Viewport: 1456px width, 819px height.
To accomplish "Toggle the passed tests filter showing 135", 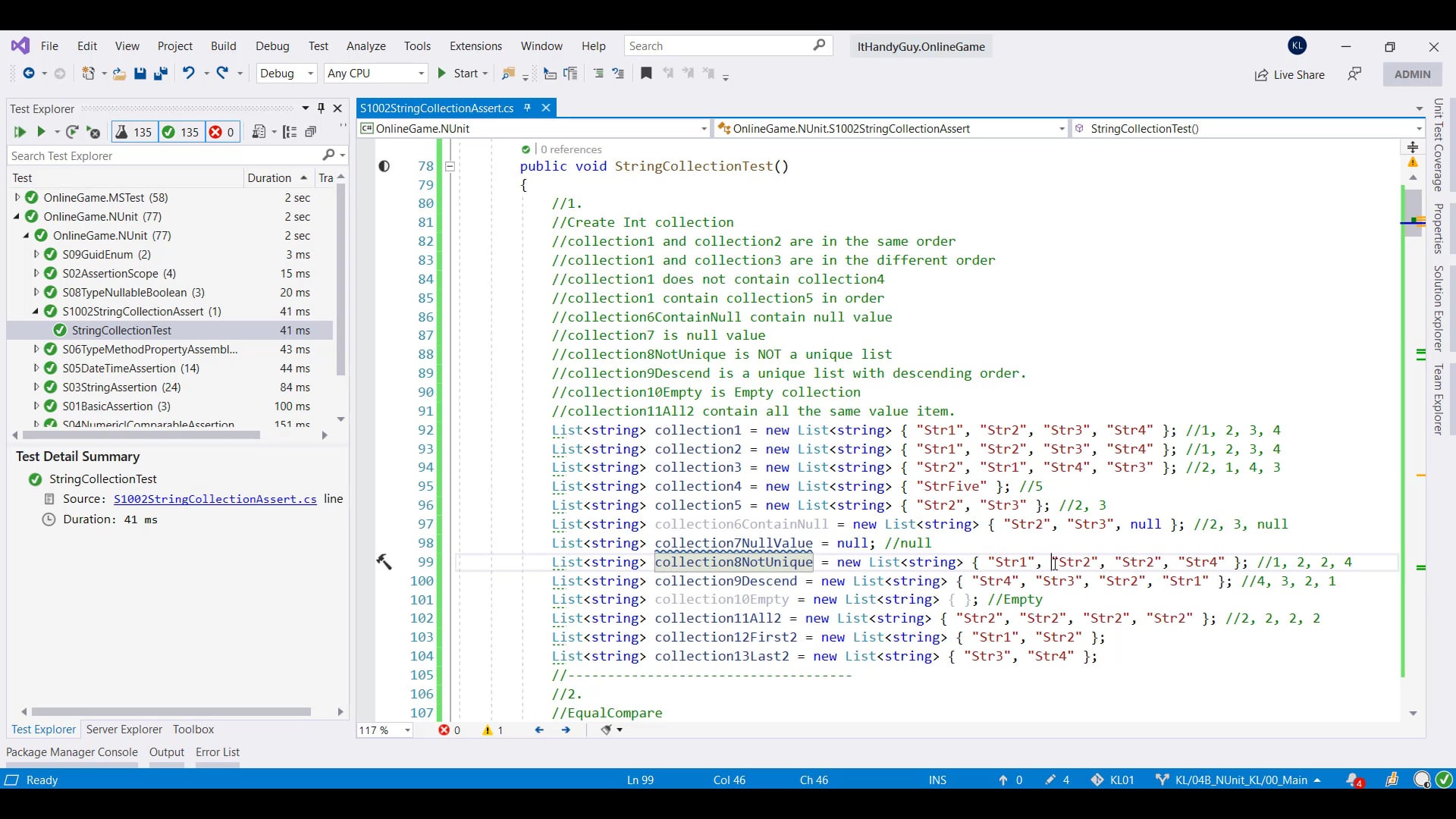I will (x=180, y=132).
